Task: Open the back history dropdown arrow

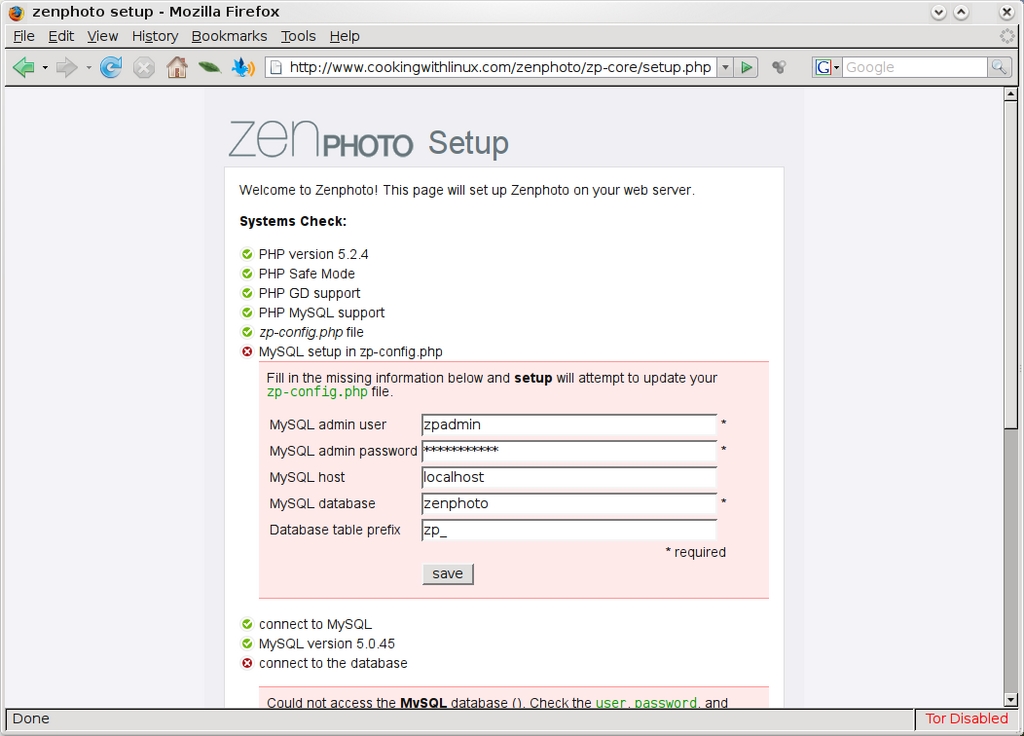Action: tap(45, 68)
